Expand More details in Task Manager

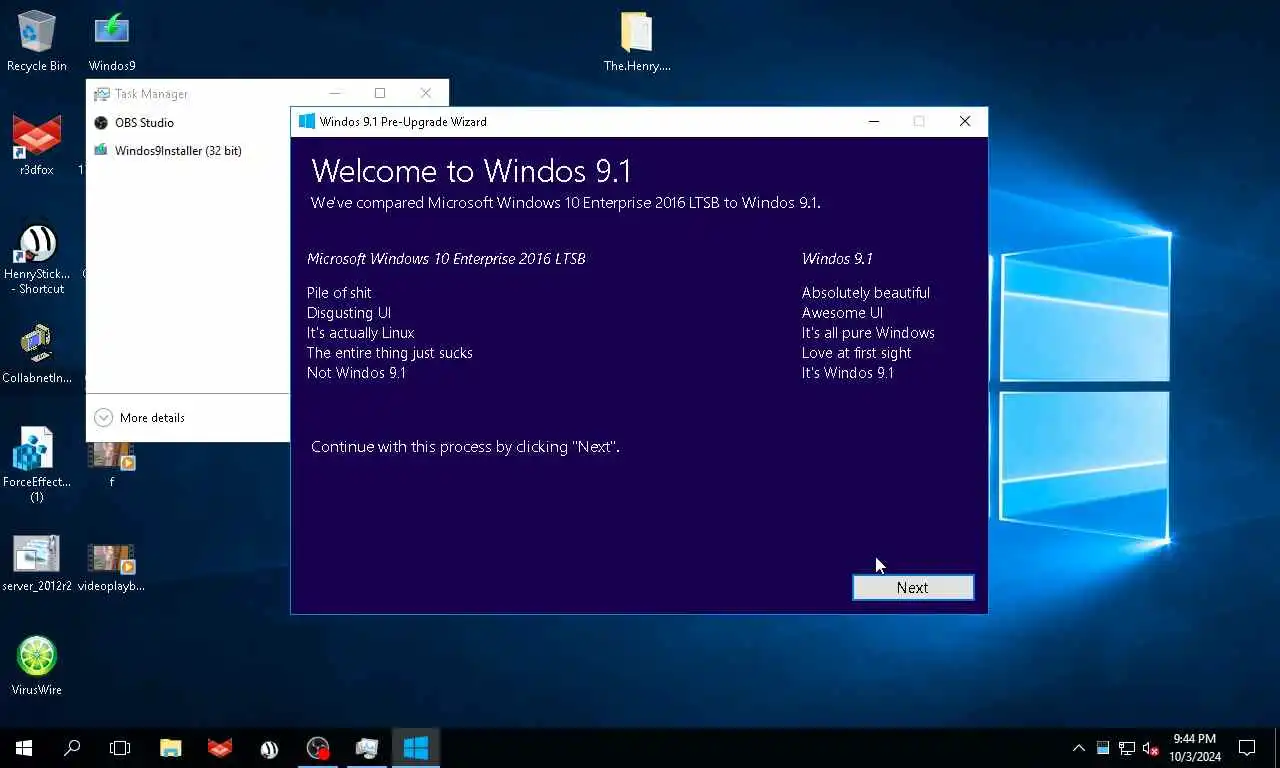139,418
